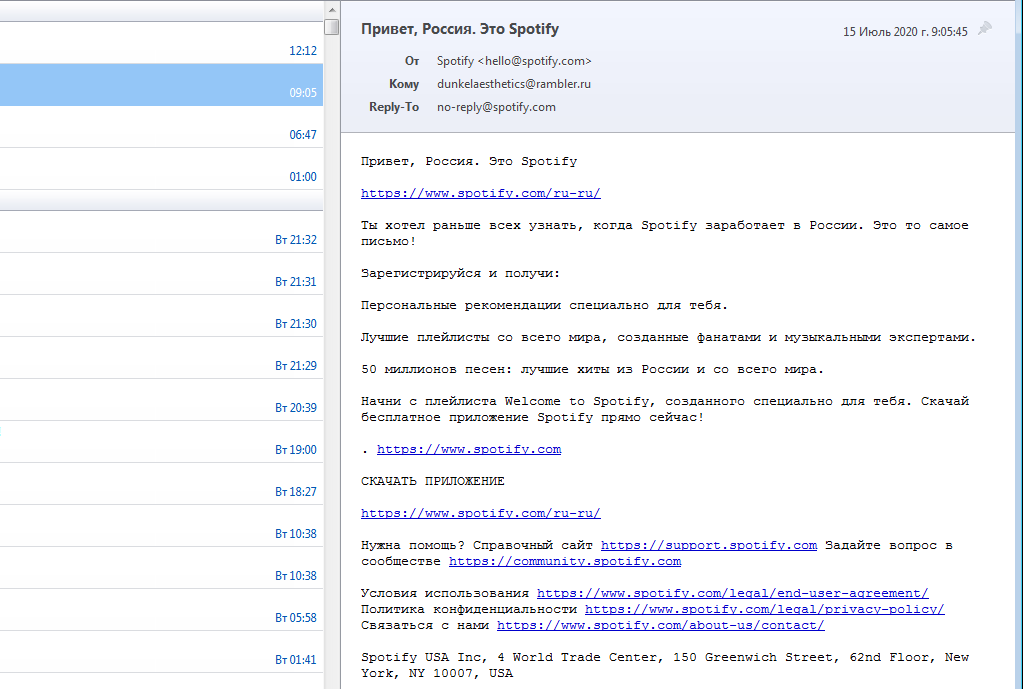Open the spotify.com/ru-ru link below СКАЧАТЬ ПРИЛОЖЕНИЕ
Image resolution: width=1023 pixels, height=689 pixels.
pos(480,513)
